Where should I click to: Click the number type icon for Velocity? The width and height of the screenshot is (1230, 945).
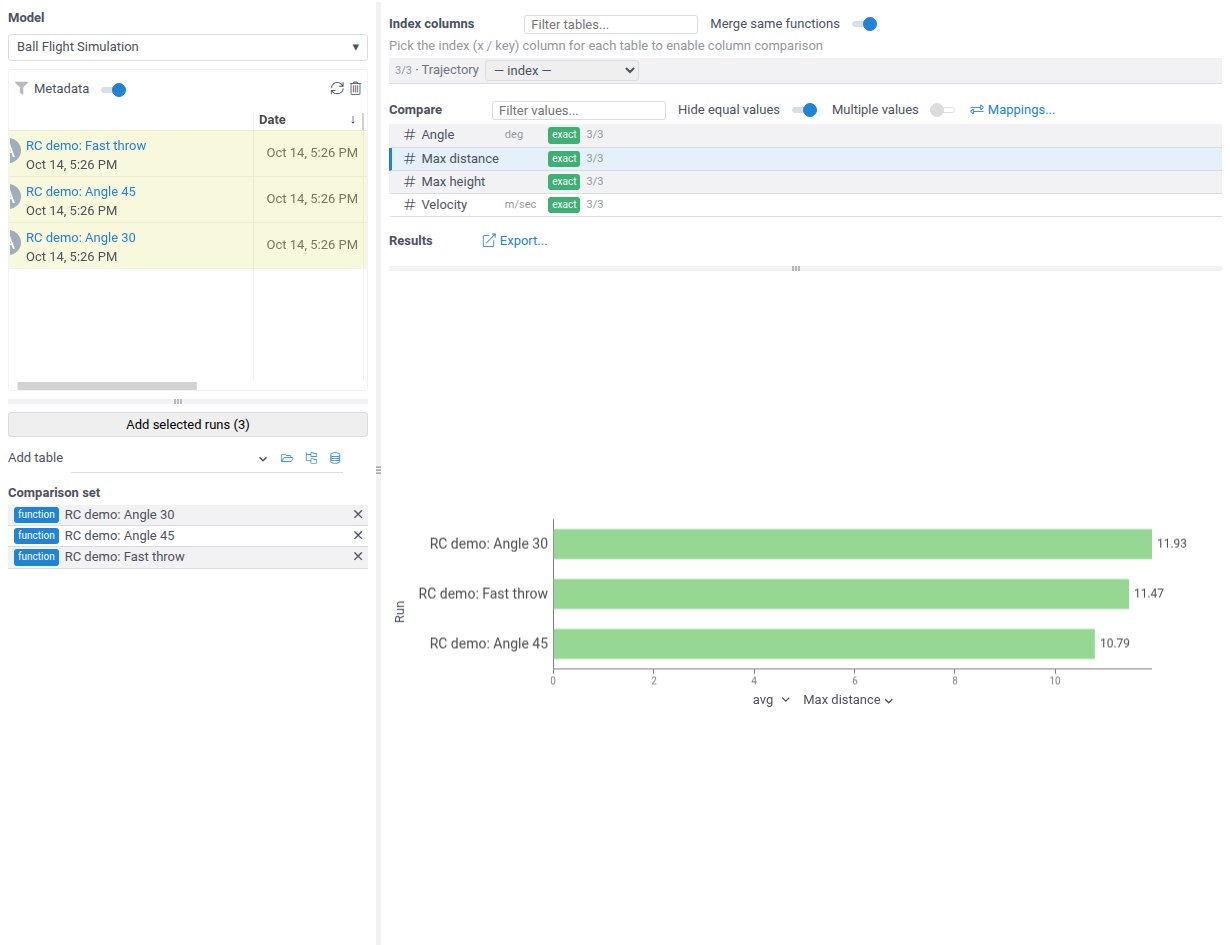click(x=409, y=205)
